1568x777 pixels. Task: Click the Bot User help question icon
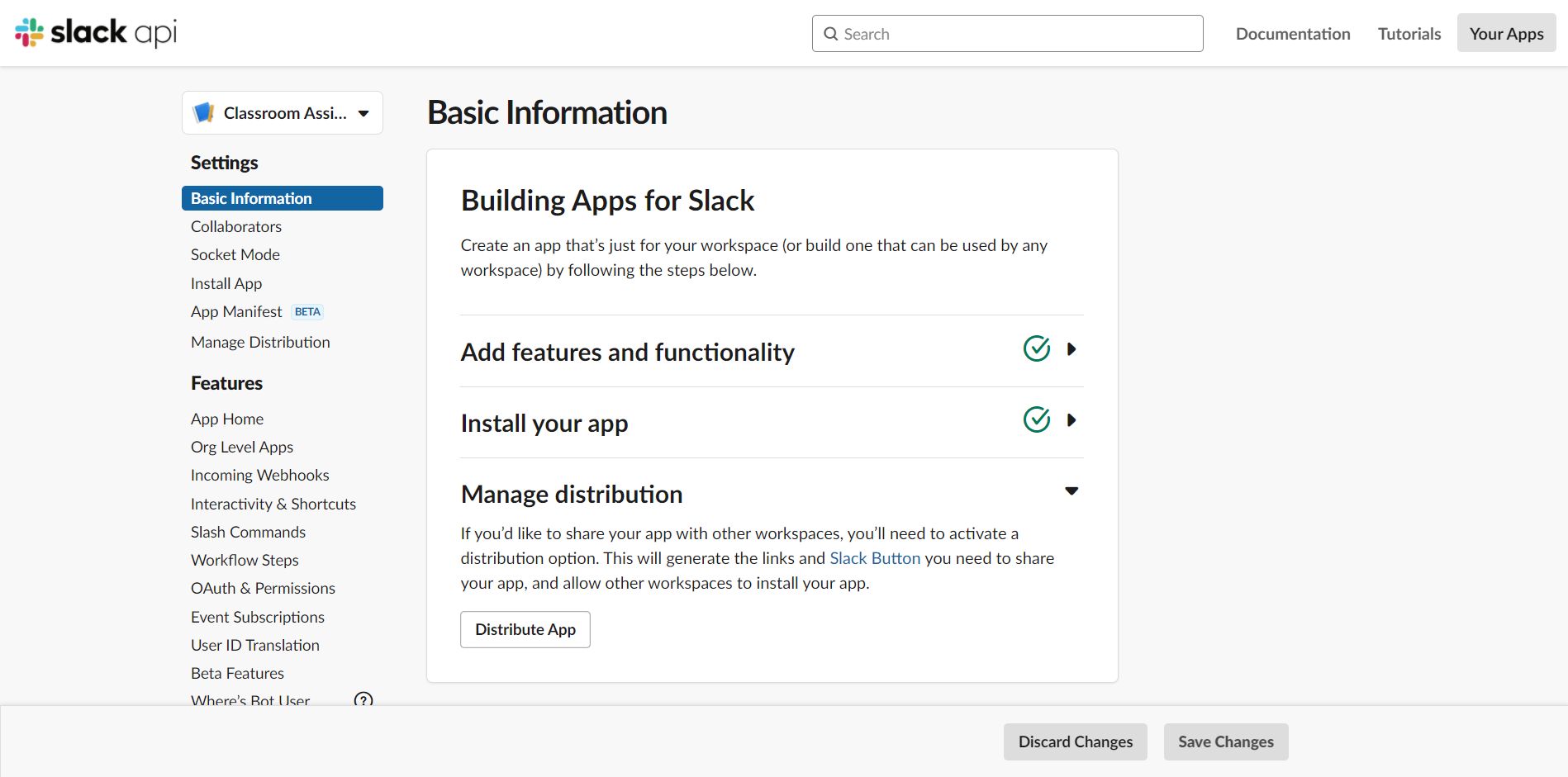[363, 700]
